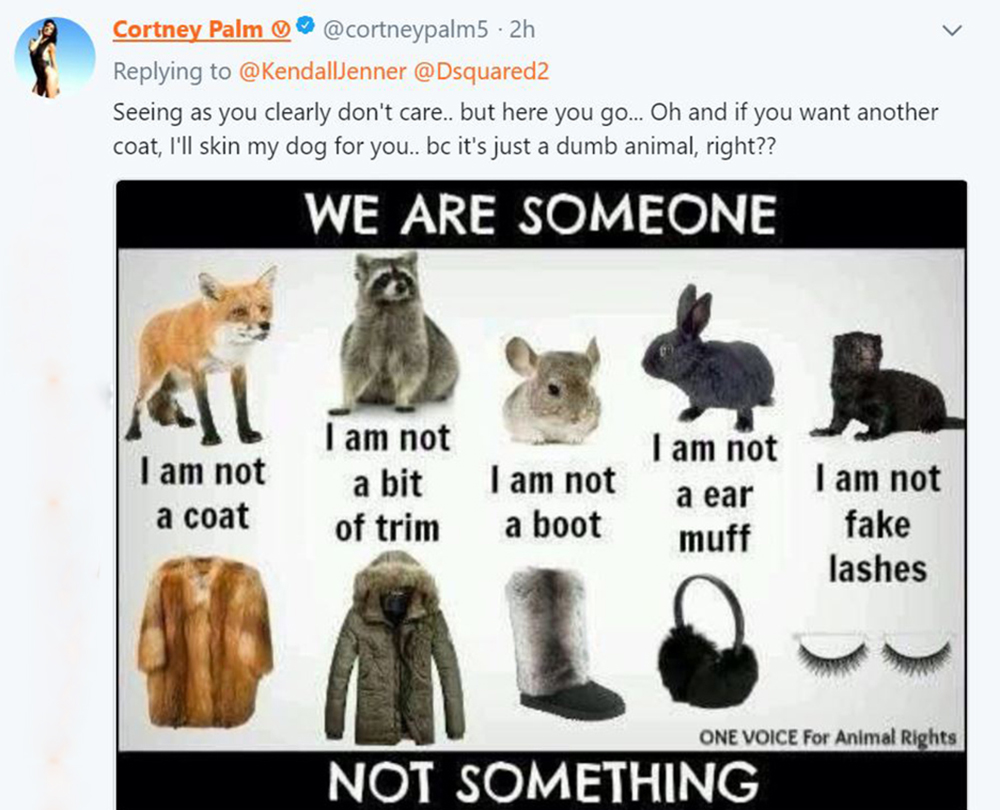Viewport: 1000px width, 810px height.
Task: Click the black ear muffs picture
Action: click(x=708, y=640)
